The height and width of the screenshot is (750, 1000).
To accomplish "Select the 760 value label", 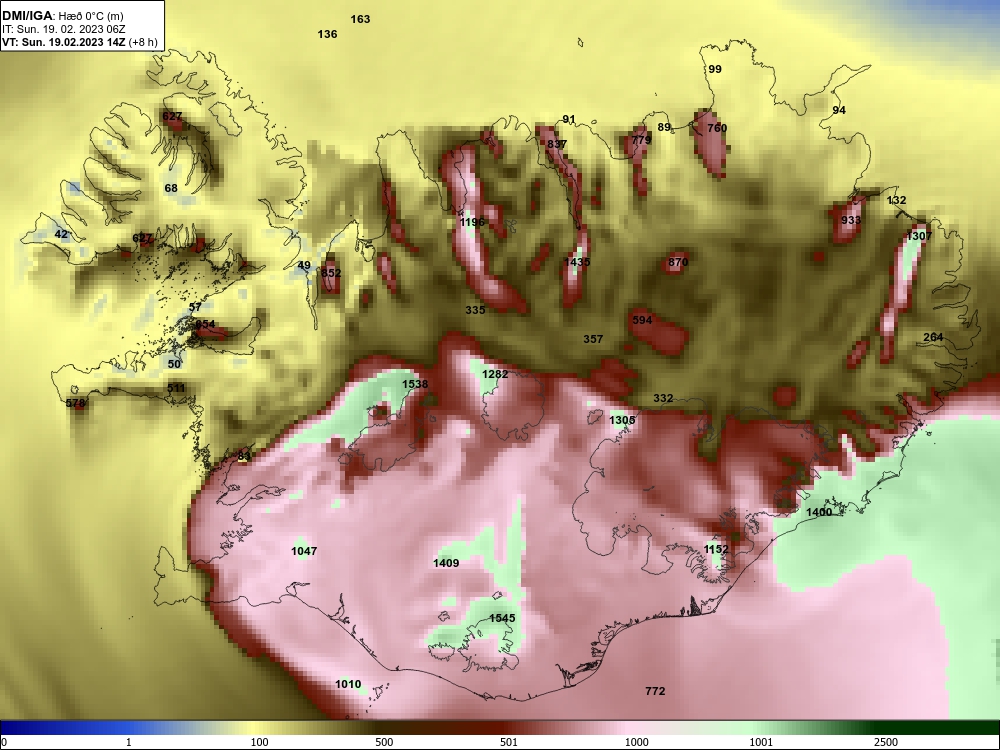I will (717, 128).
